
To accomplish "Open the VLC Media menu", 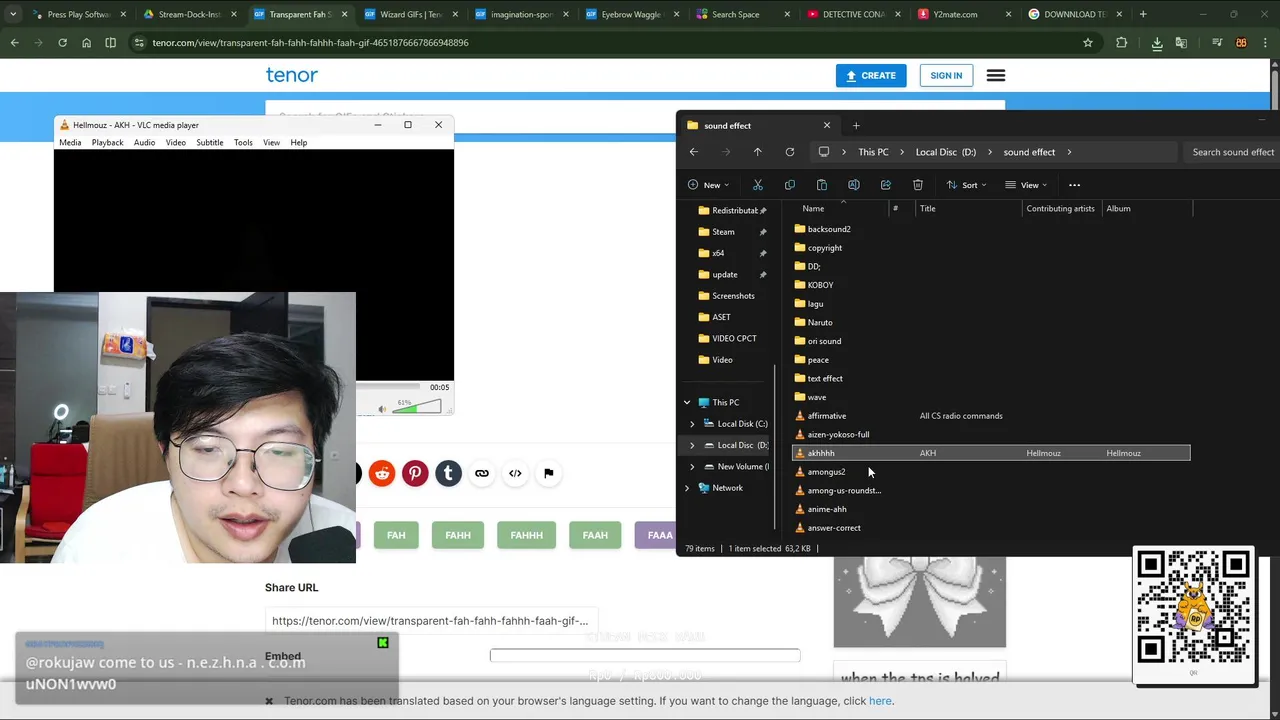I will pos(70,143).
